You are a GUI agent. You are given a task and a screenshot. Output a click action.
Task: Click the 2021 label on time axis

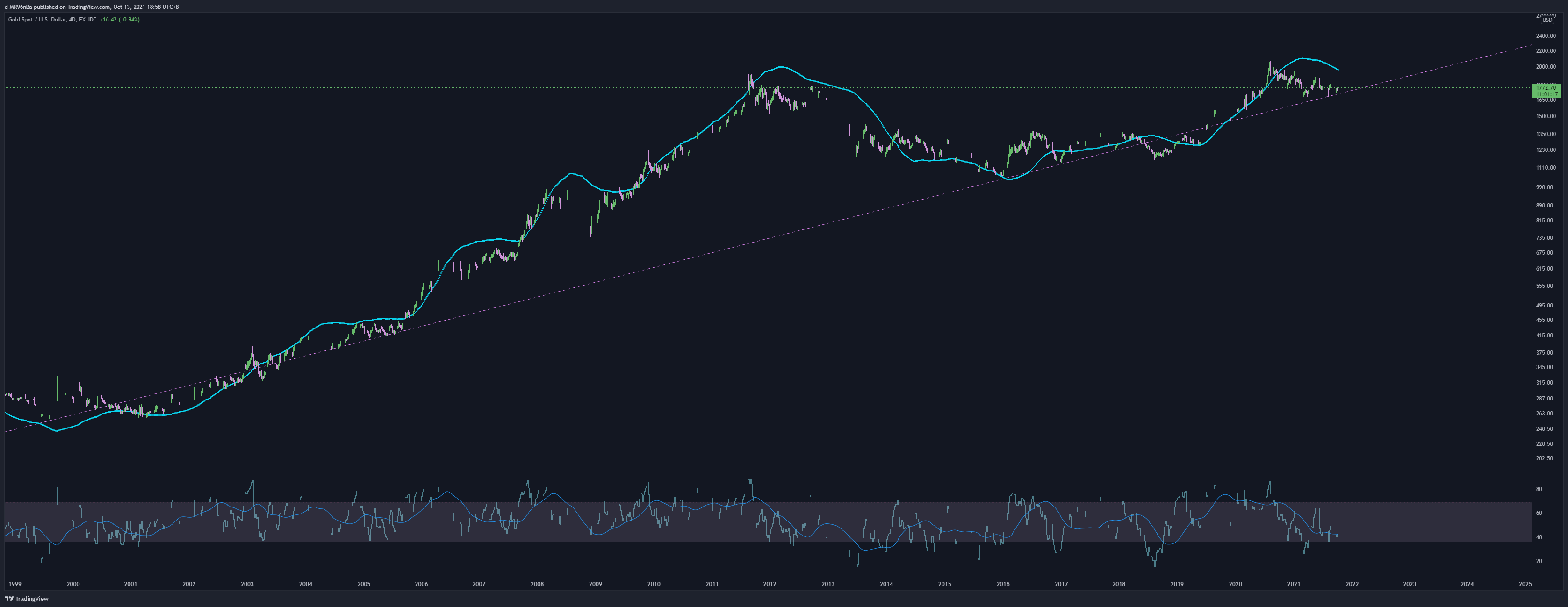[1294, 585]
